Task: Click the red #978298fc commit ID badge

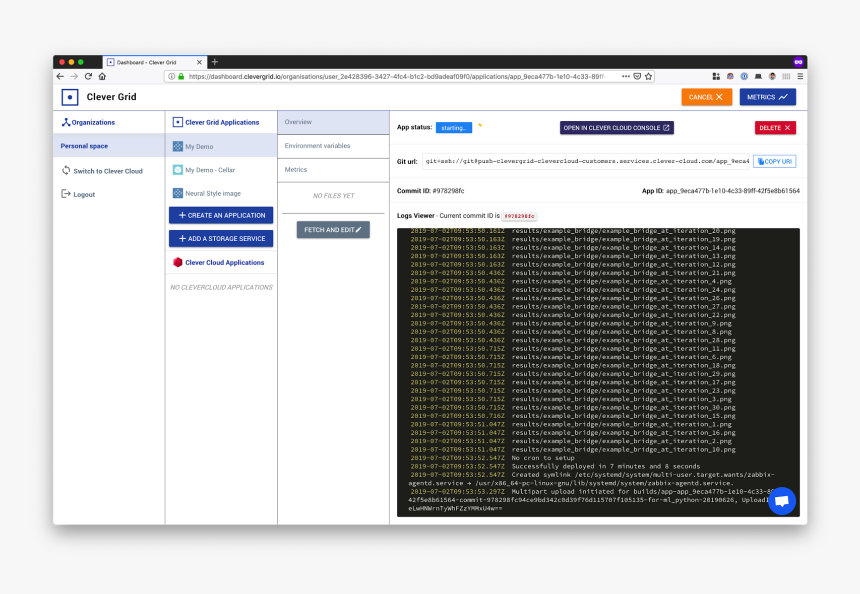Action: (x=519, y=216)
